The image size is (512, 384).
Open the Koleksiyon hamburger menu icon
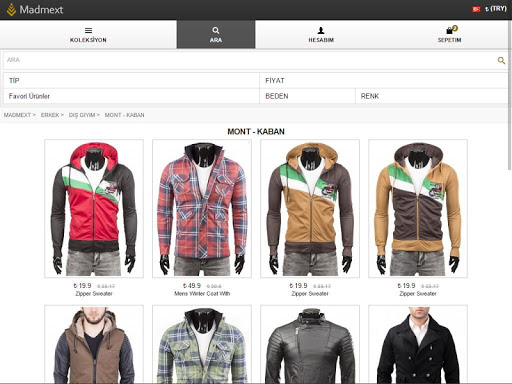click(88, 30)
